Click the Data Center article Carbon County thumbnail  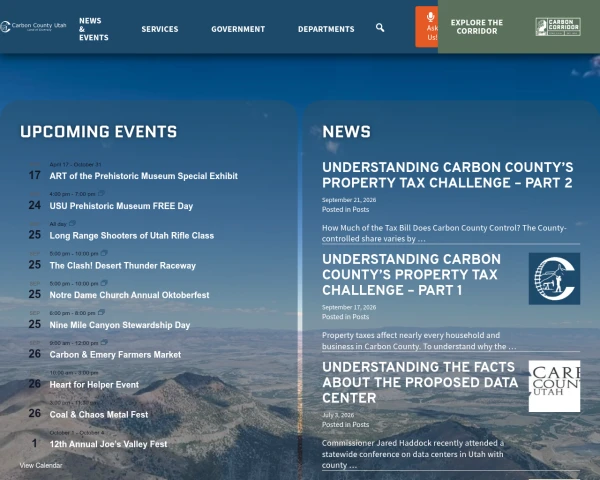tap(554, 386)
